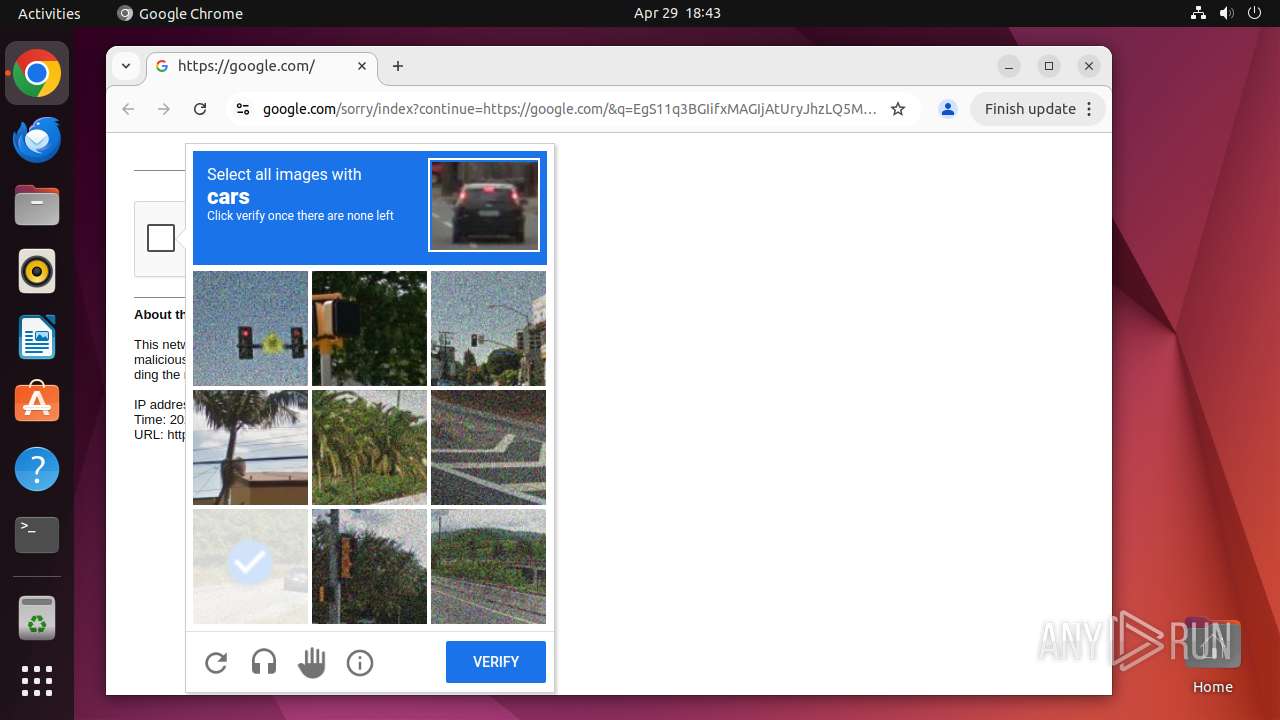The image size is (1280, 720).
Task: Tick the I'm not a robot checkbox
Action: (x=161, y=238)
